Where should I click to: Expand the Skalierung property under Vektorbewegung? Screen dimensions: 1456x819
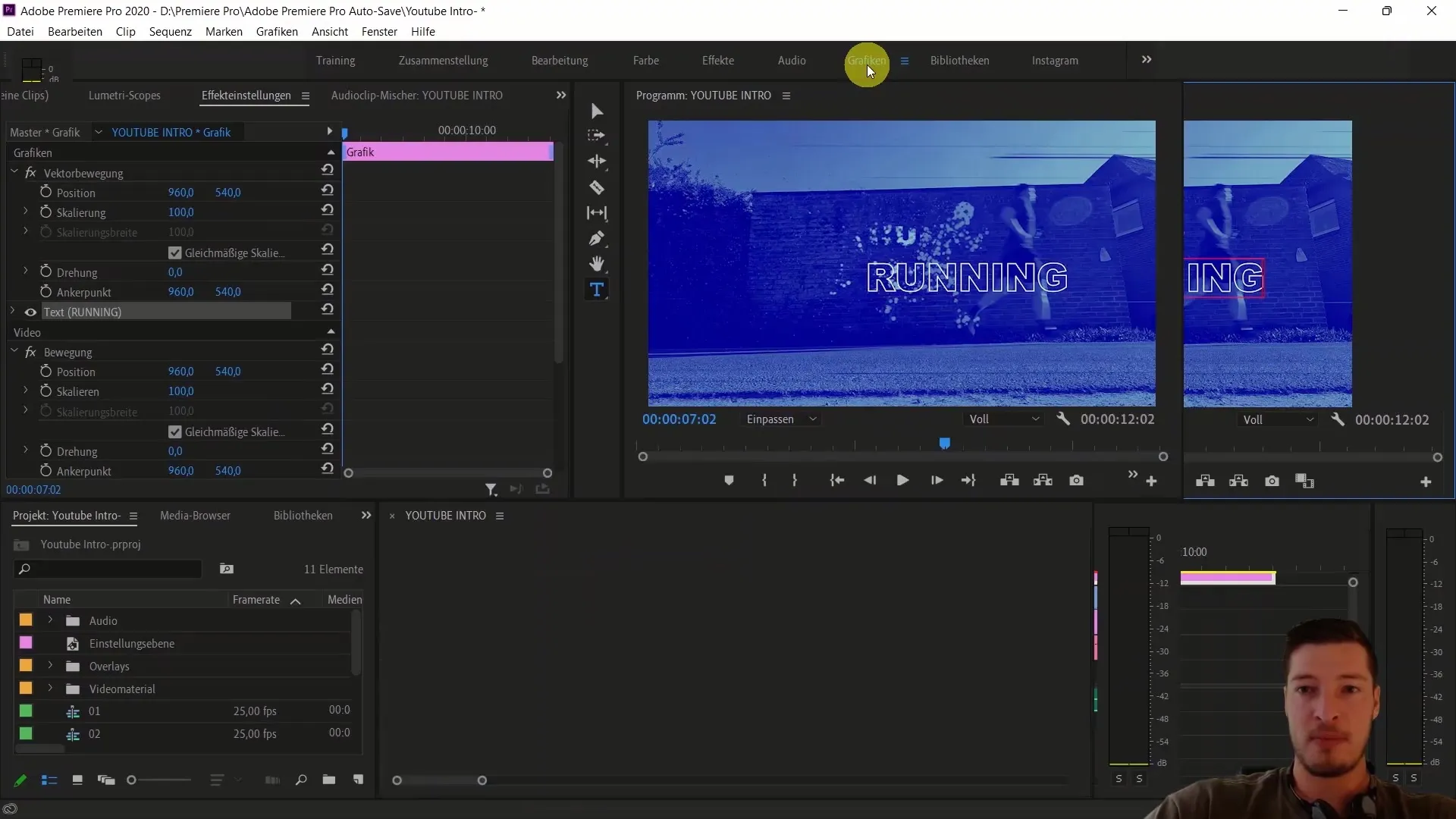click(x=25, y=212)
